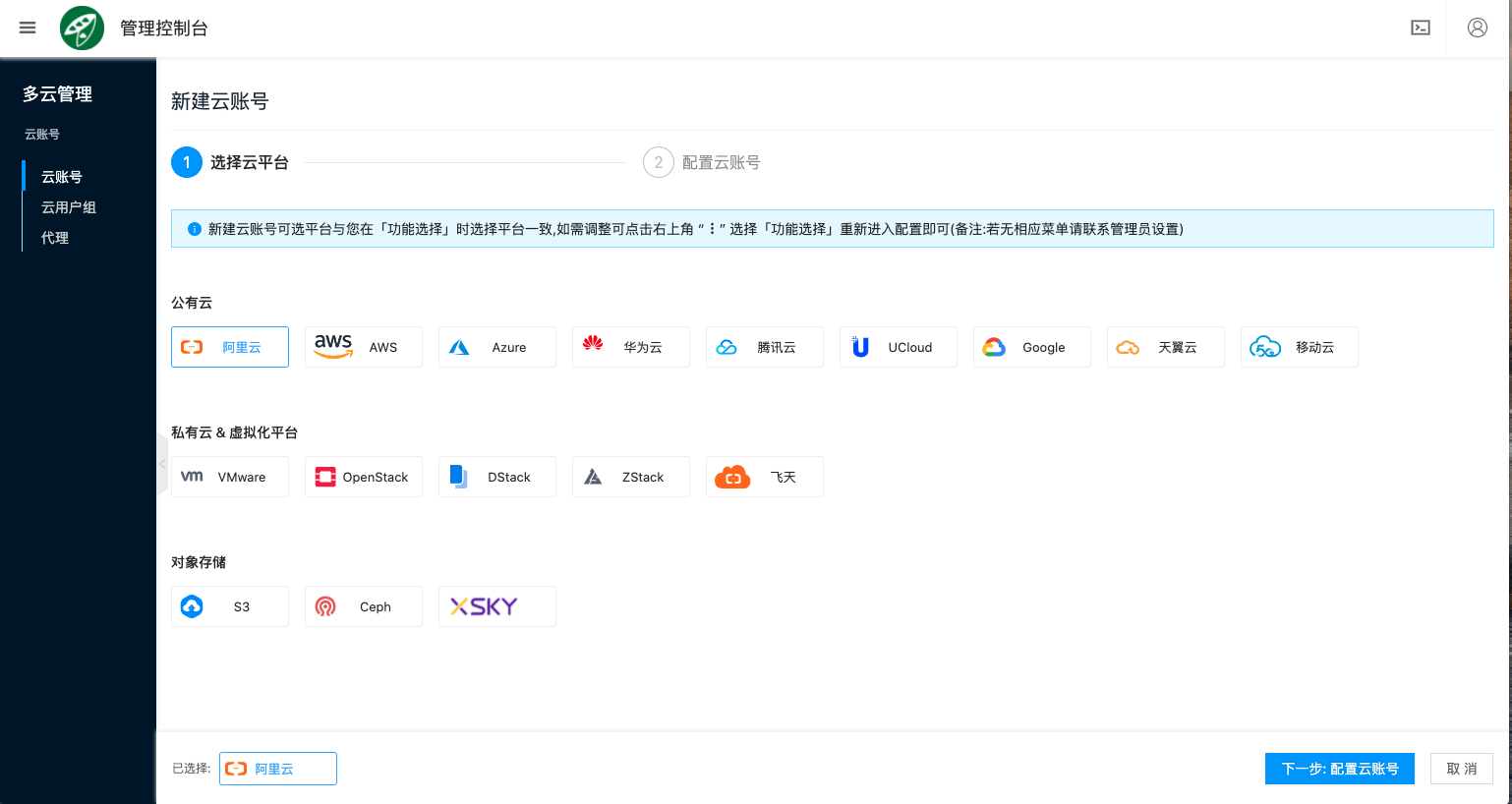Screen dimensions: 1512x804
Task: Pick the VMware virtualization platform
Action: pos(229,477)
